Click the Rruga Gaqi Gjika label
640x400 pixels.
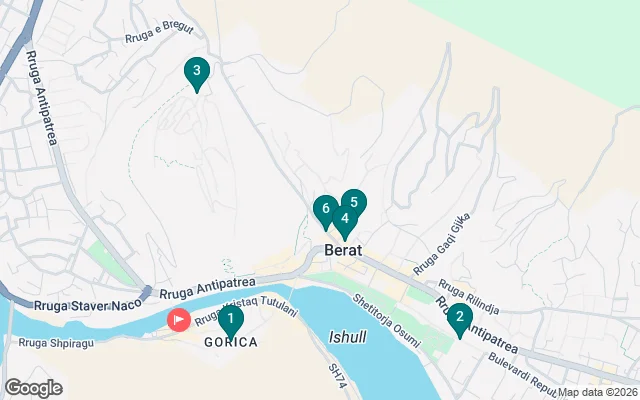point(441,244)
